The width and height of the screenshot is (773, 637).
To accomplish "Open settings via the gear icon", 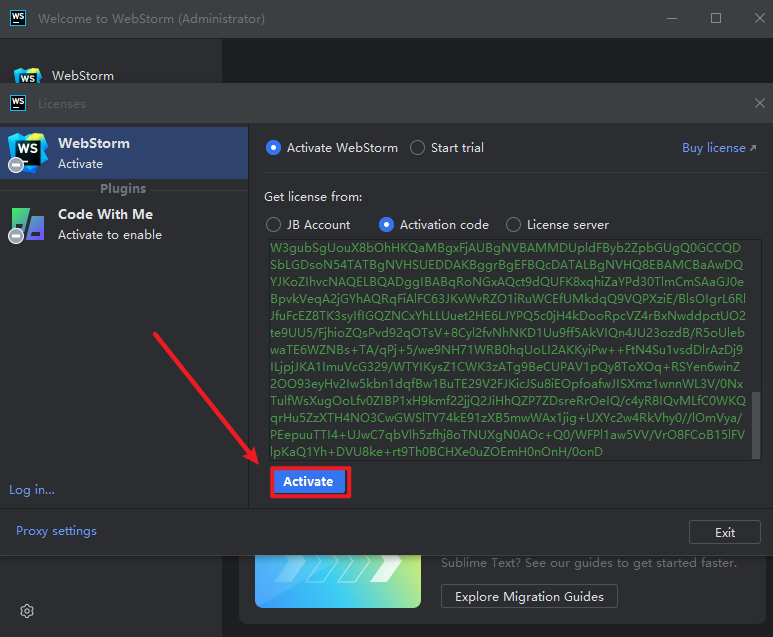I will click(x=27, y=611).
